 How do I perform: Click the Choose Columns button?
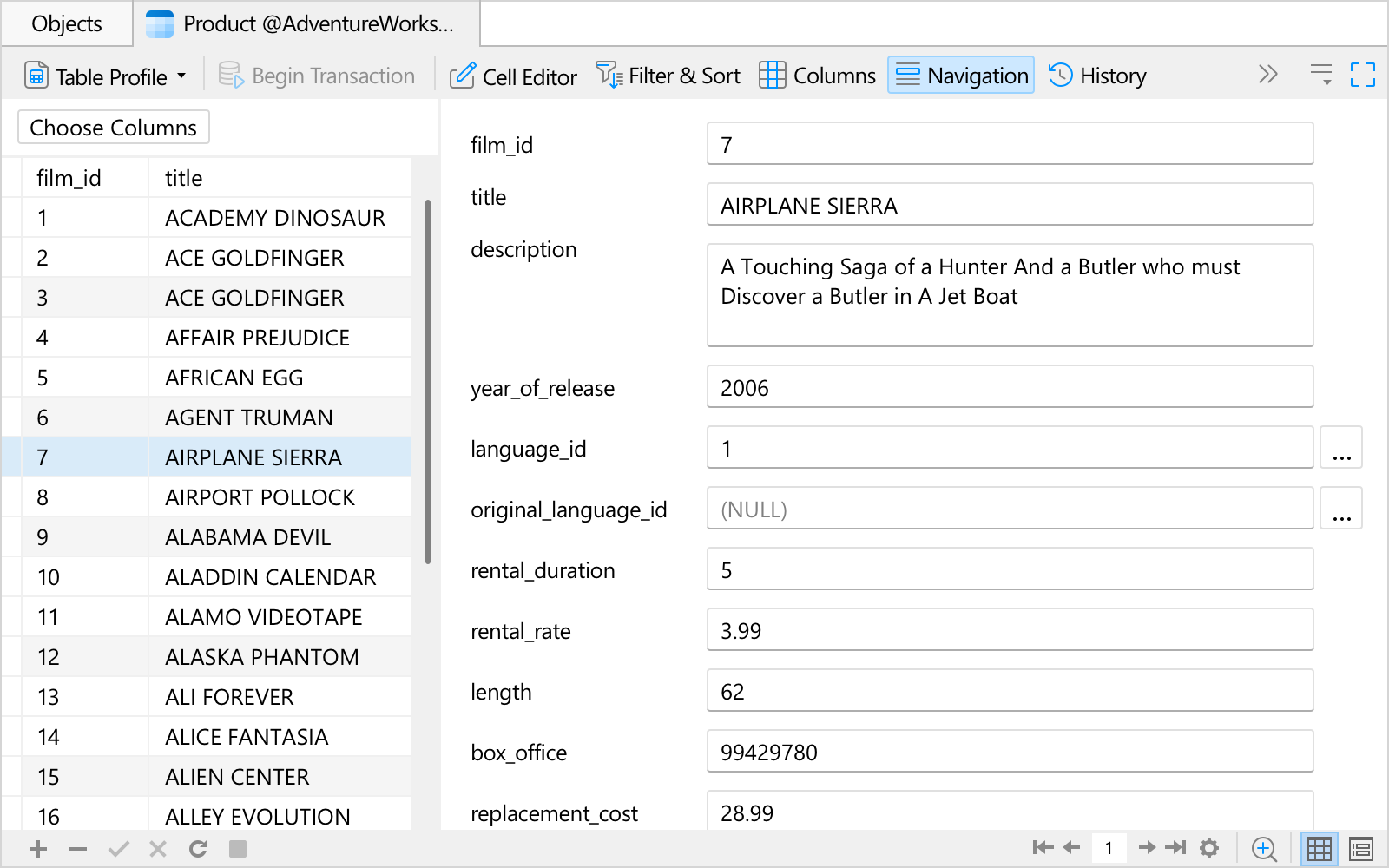click(114, 128)
